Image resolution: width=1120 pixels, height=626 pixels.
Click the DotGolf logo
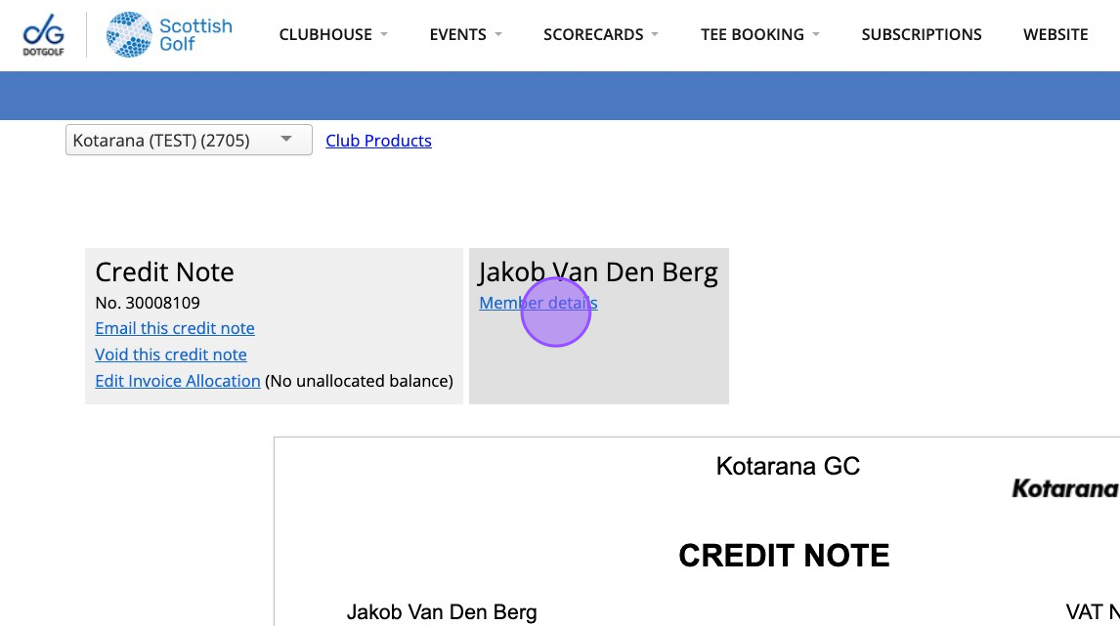[43, 35]
